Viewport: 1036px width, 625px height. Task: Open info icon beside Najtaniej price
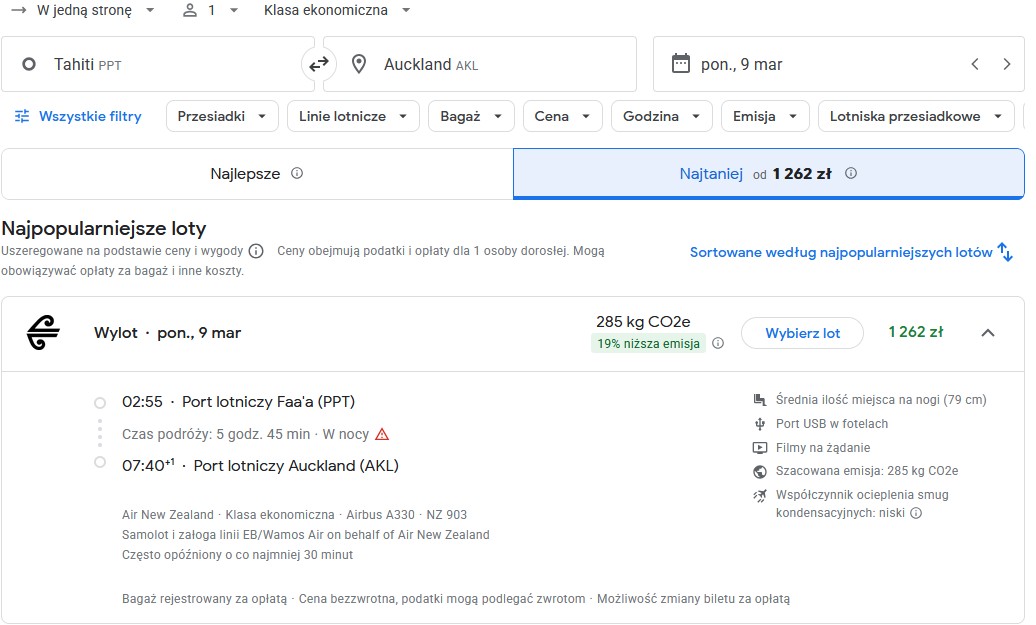click(x=851, y=173)
